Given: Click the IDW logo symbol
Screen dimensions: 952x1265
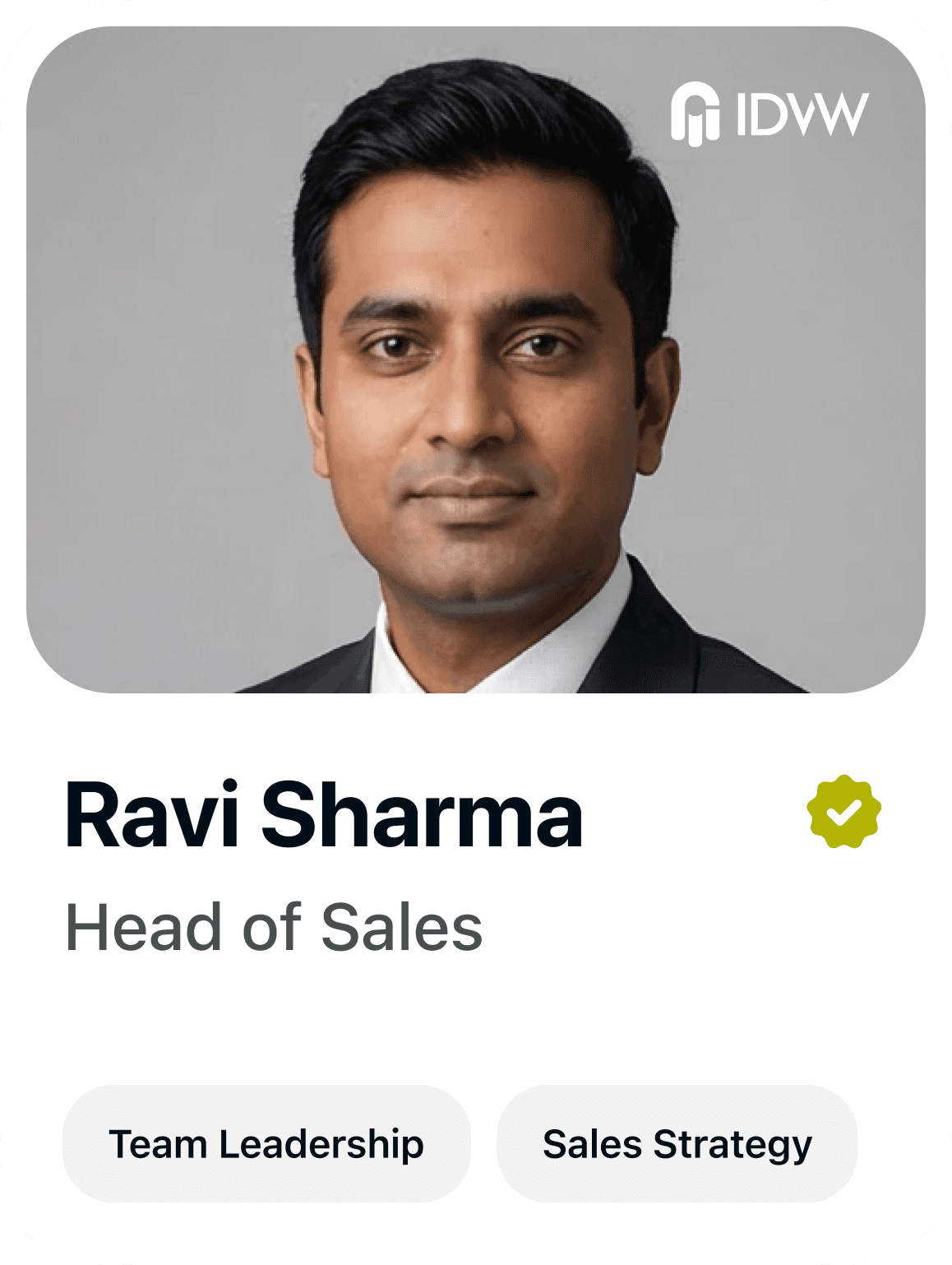Looking at the screenshot, I should [695, 114].
